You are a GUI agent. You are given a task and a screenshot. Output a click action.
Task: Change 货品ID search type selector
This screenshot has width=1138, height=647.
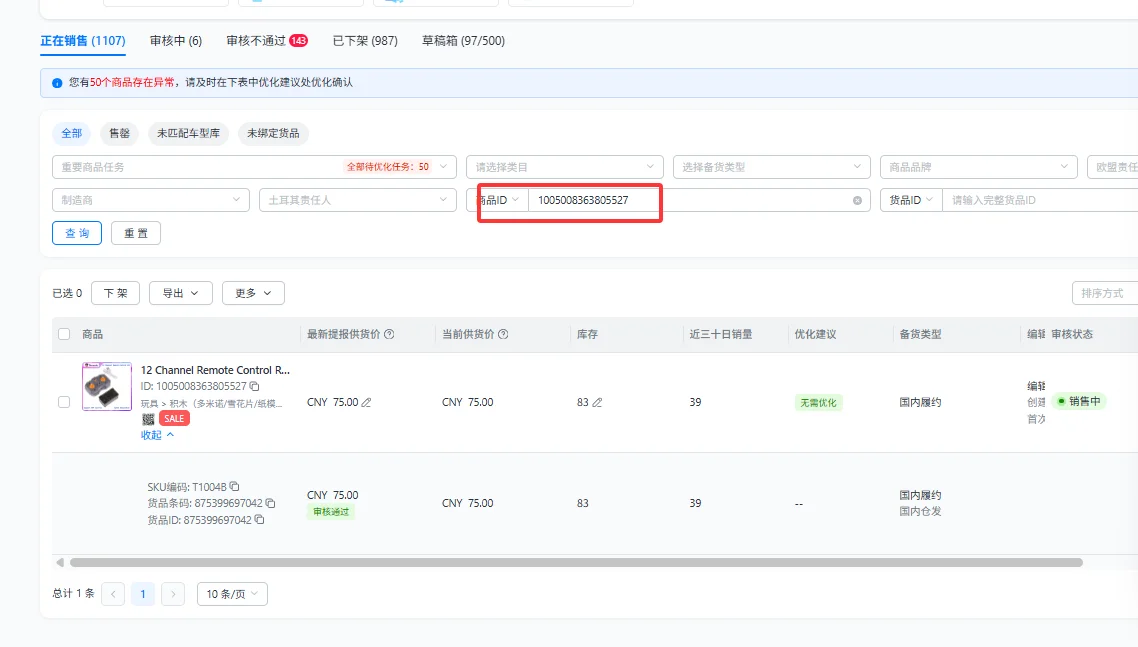point(912,200)
